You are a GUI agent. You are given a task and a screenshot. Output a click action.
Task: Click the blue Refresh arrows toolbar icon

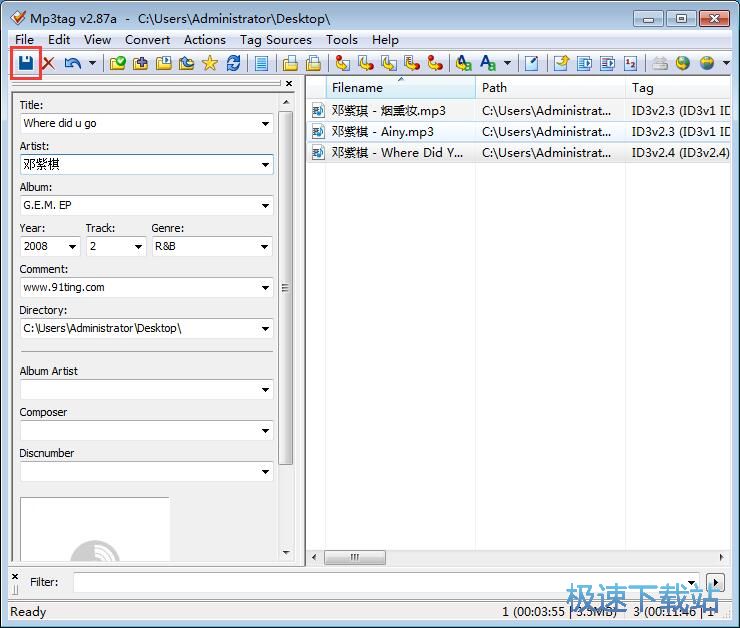pos(233,63)
